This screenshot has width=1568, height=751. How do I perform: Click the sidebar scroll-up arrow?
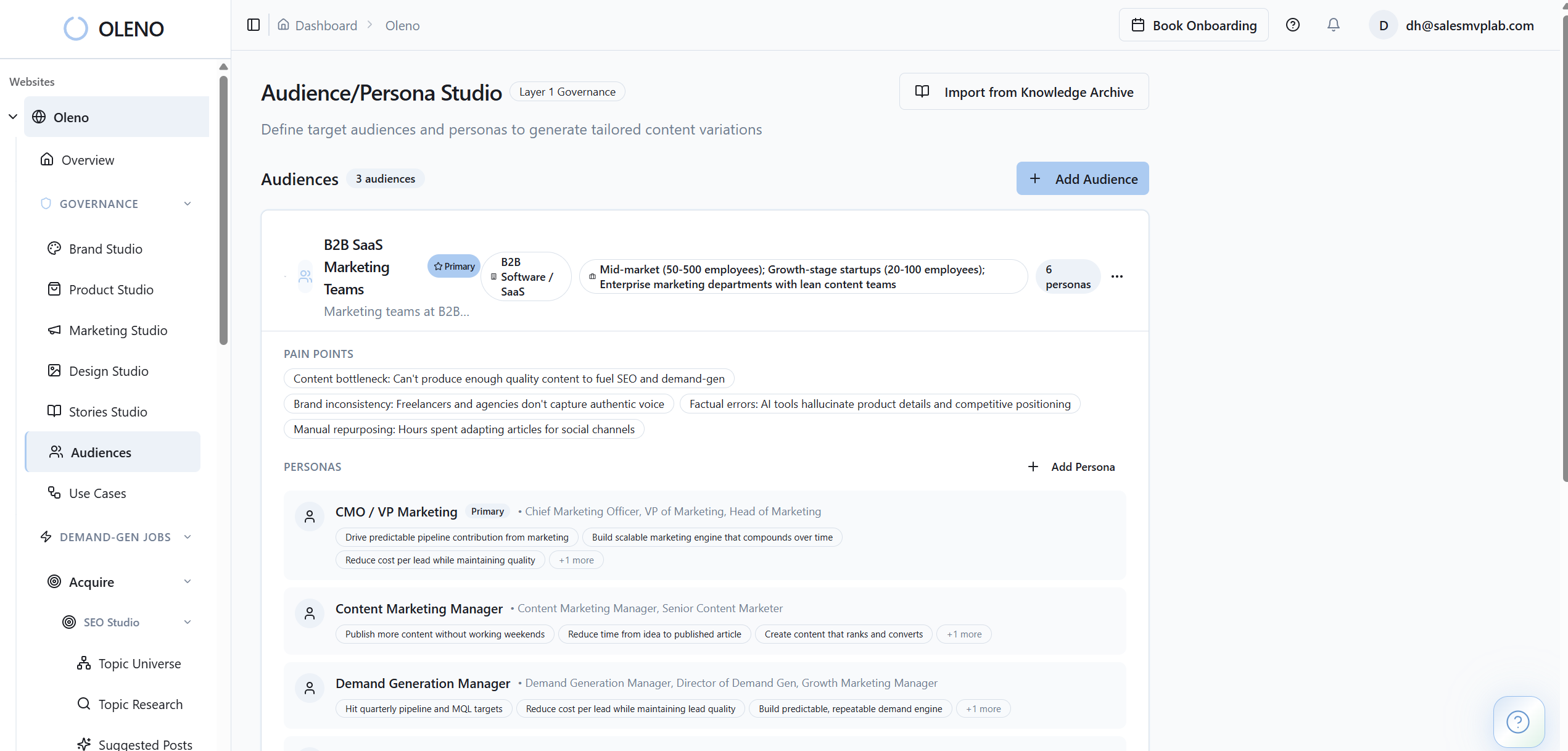pyautogui.click(x=223, y=67)
